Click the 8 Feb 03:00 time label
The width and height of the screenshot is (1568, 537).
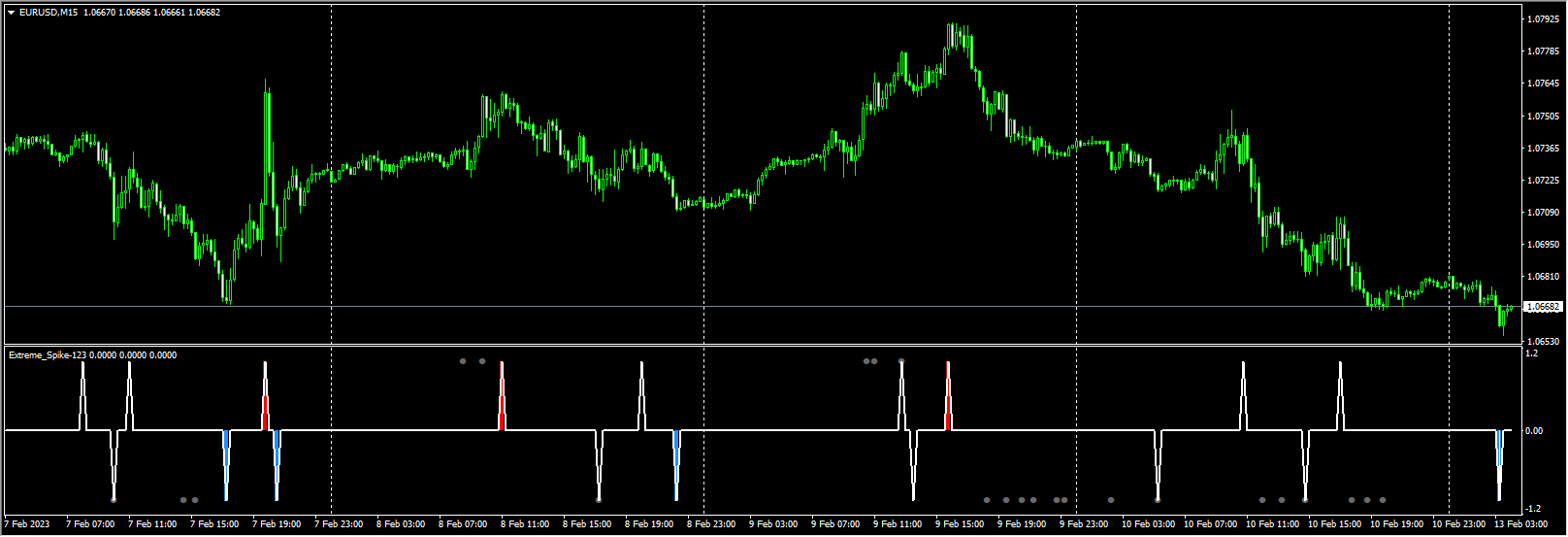401,524
